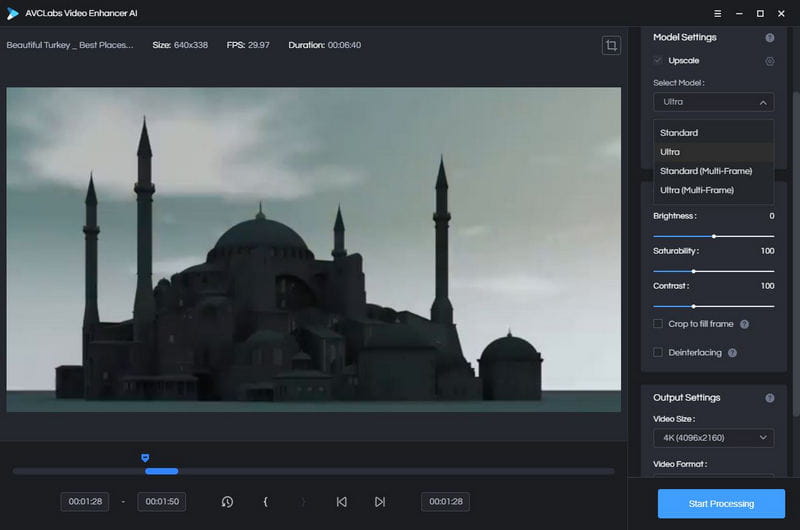Maximize the application window

click(x=760, y=14)
